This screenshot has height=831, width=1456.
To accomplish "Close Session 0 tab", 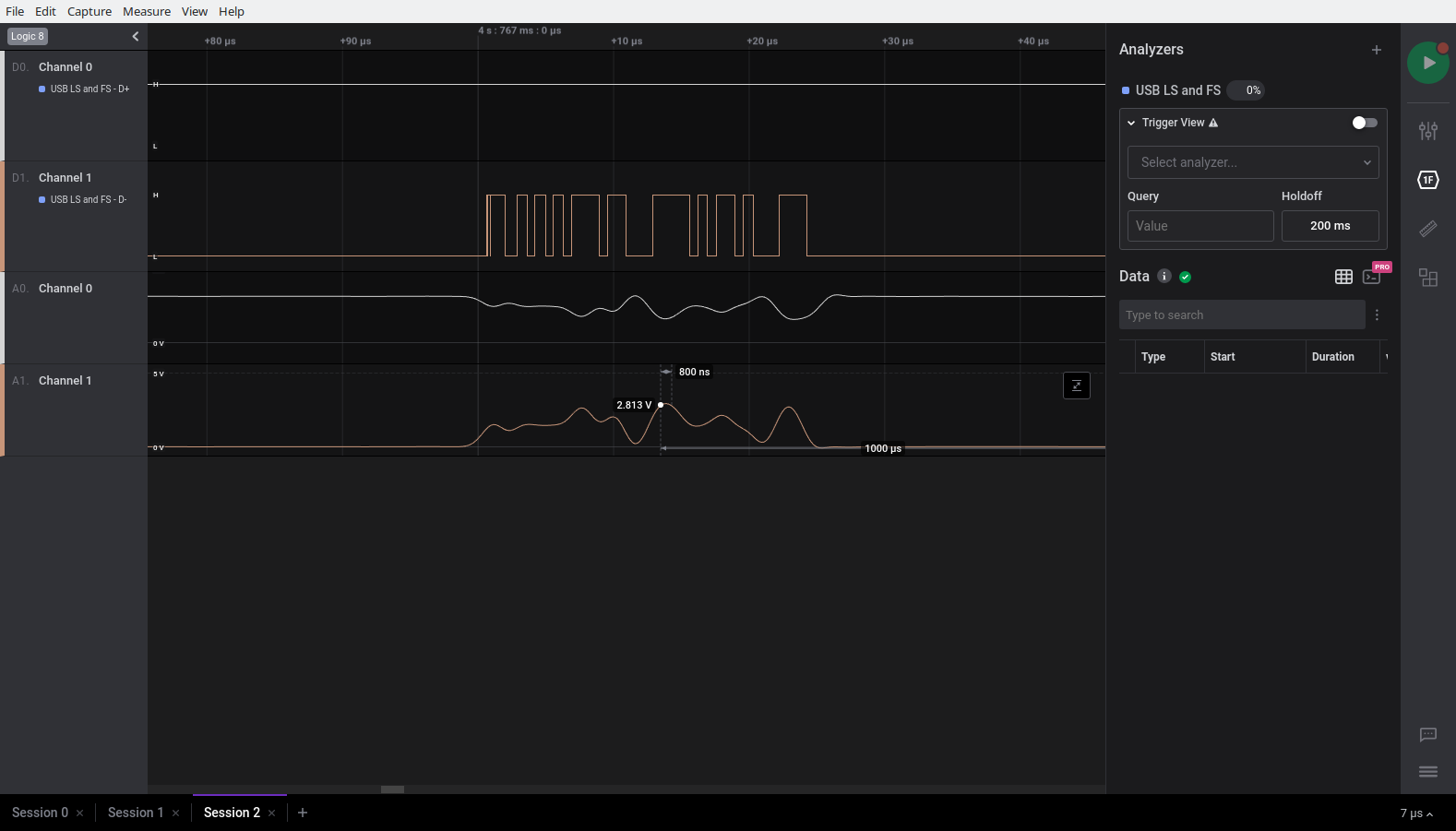I will click(80, 813).
